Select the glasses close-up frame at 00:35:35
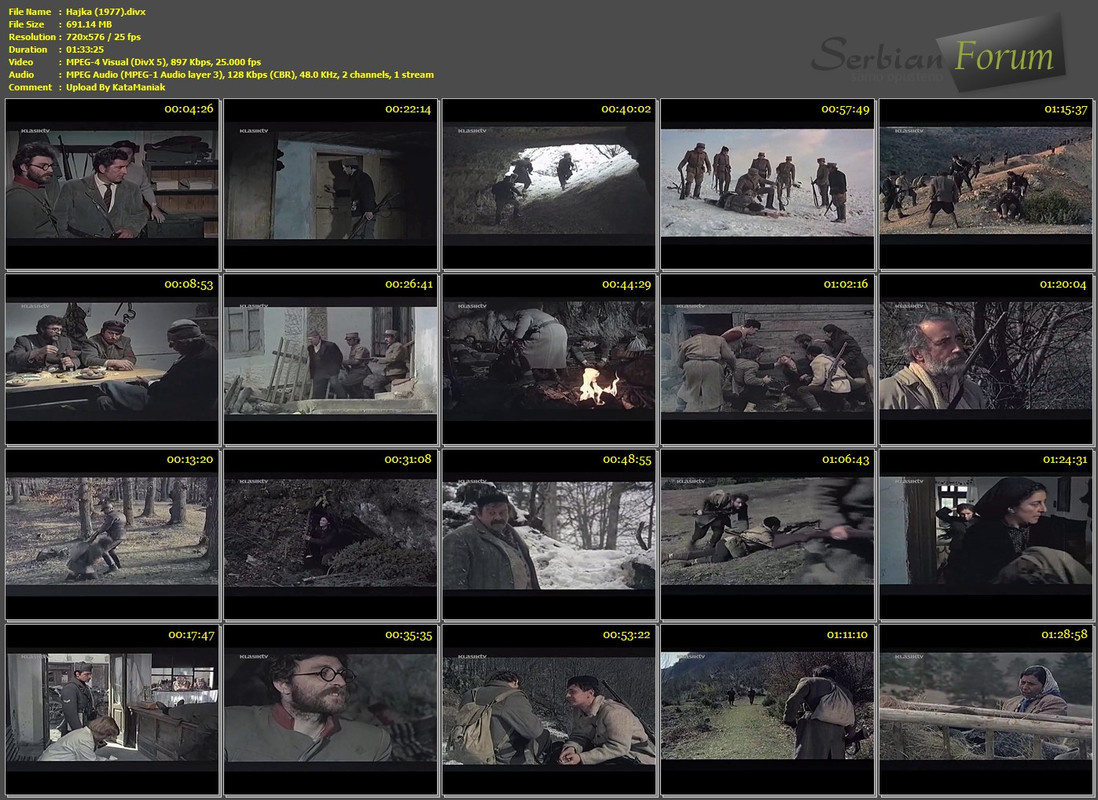 (x=331, y=710)
